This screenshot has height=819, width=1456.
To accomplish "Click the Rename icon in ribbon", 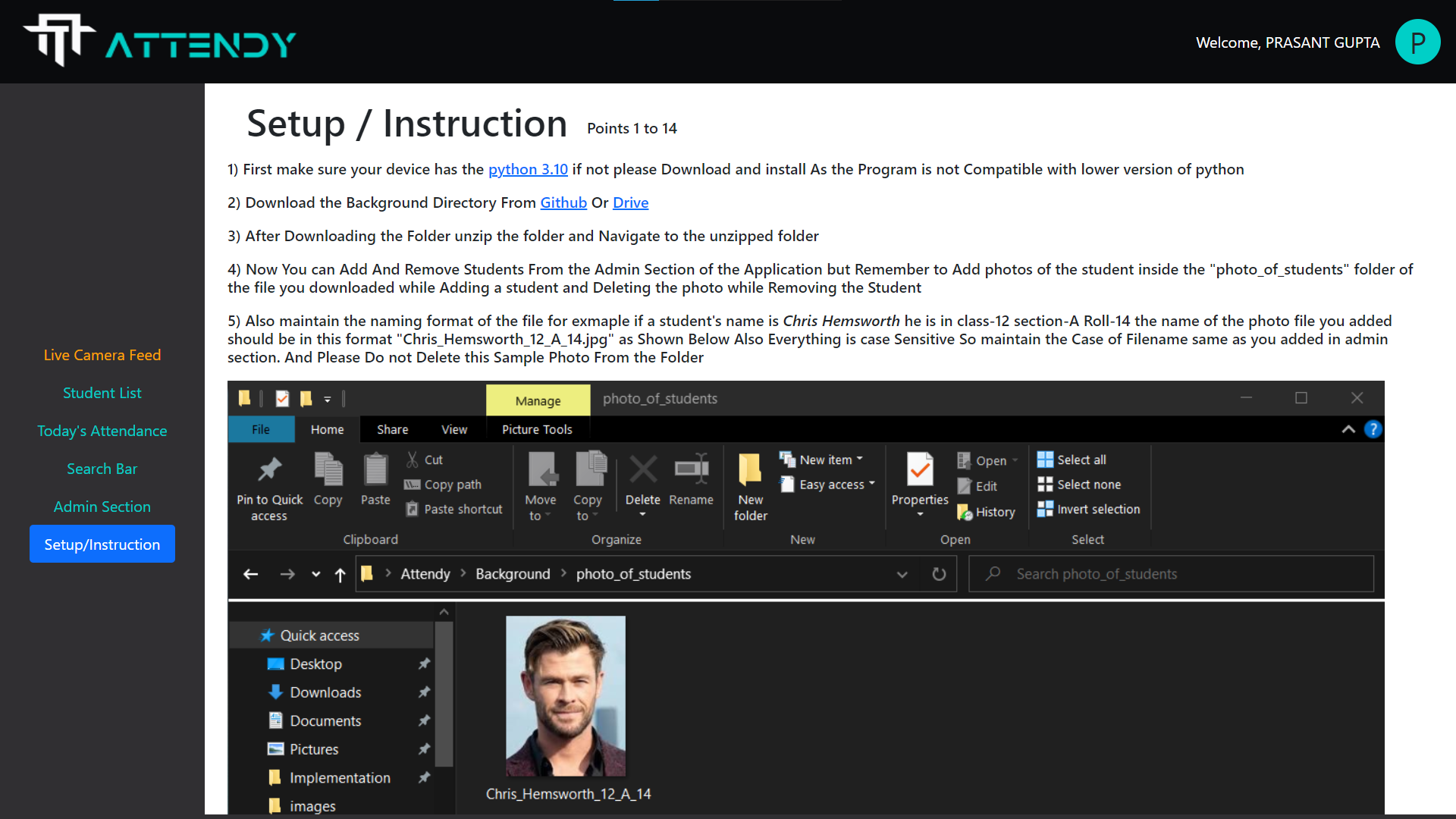I will [x=691, y=470].
